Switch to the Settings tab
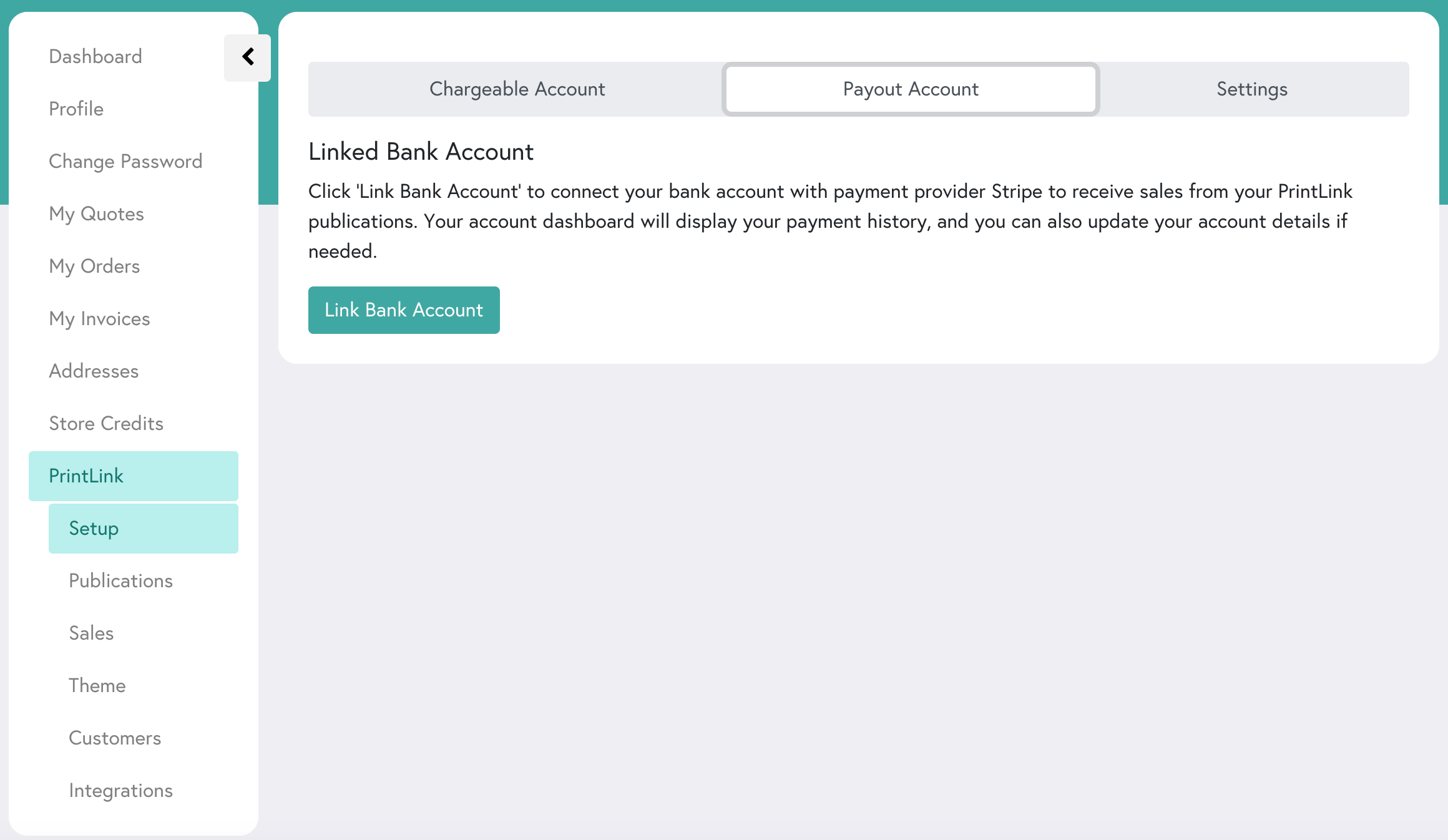 point(1251,89)
